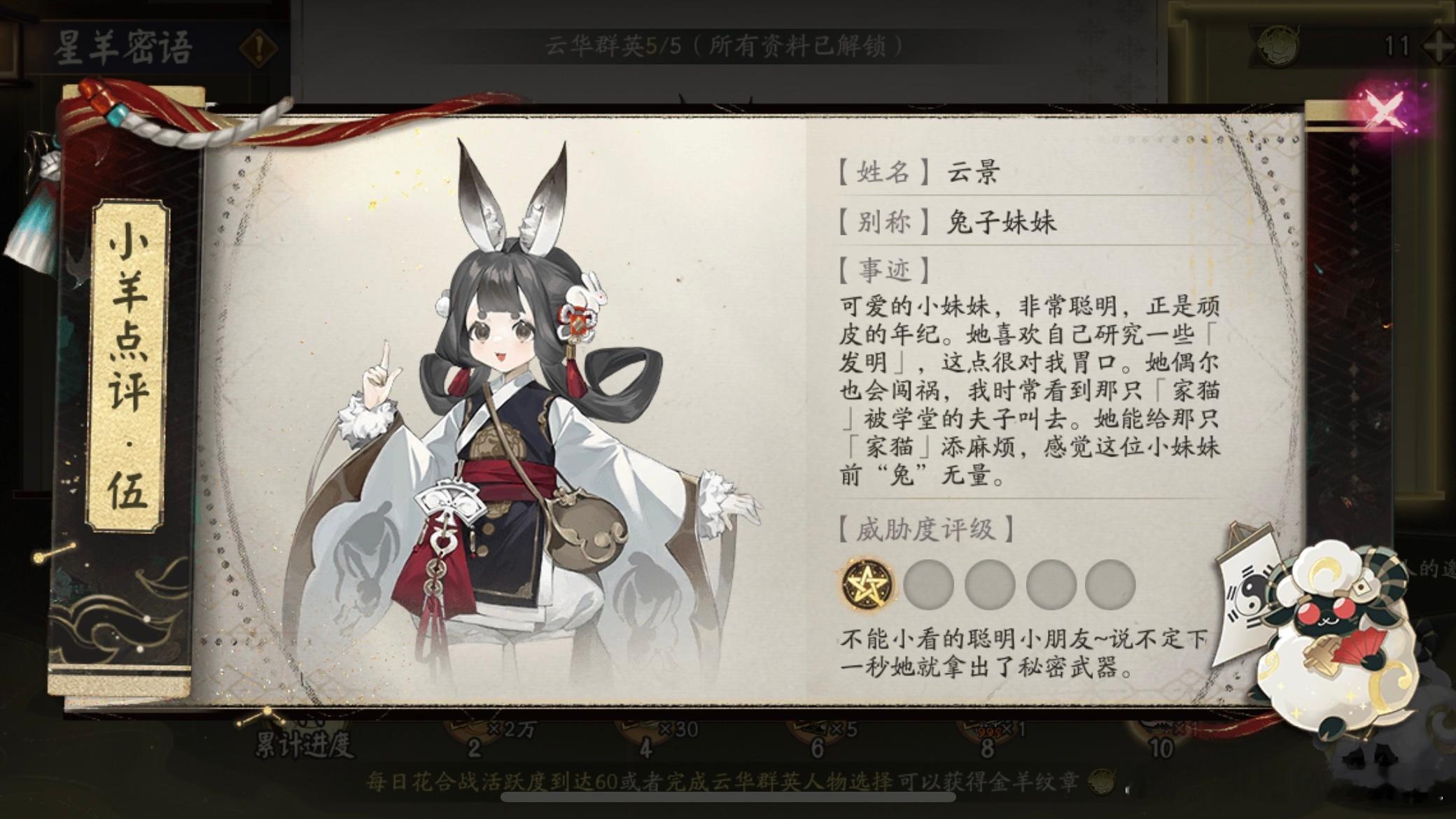Image resolution: width=1456 pixels, height=819 pixels.
Task: Close the character card with the pink X
Action: (1384, 111)
